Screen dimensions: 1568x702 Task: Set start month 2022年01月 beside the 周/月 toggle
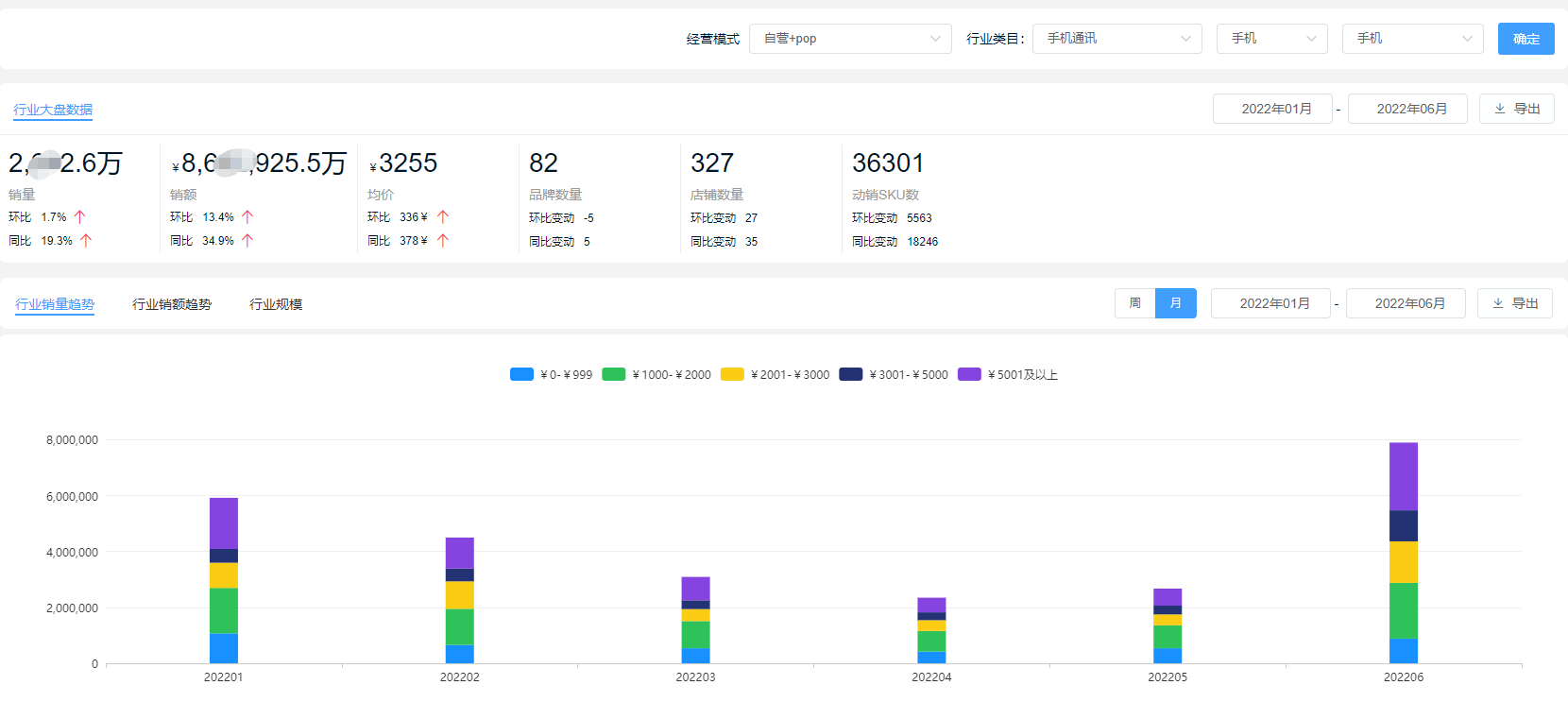click(1270, 303)
